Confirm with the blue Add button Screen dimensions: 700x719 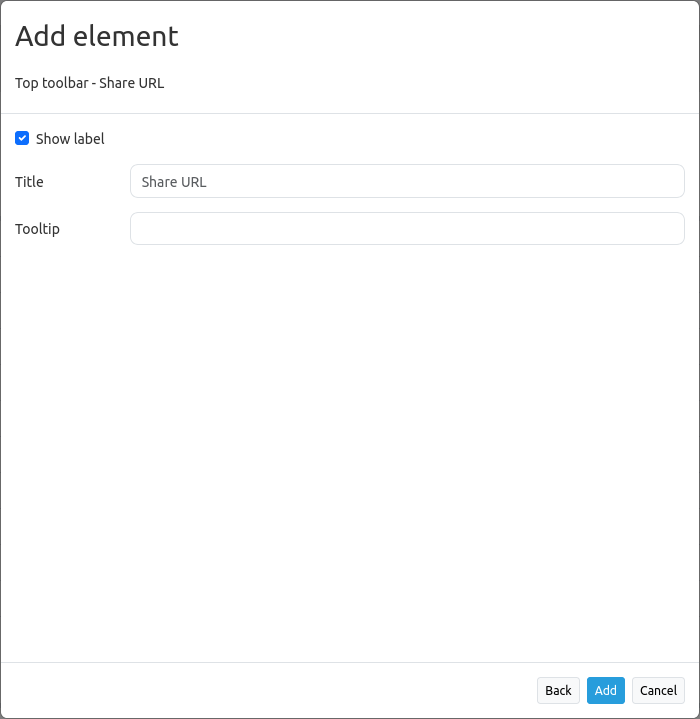pyautogui.click(x=606, y=690)
